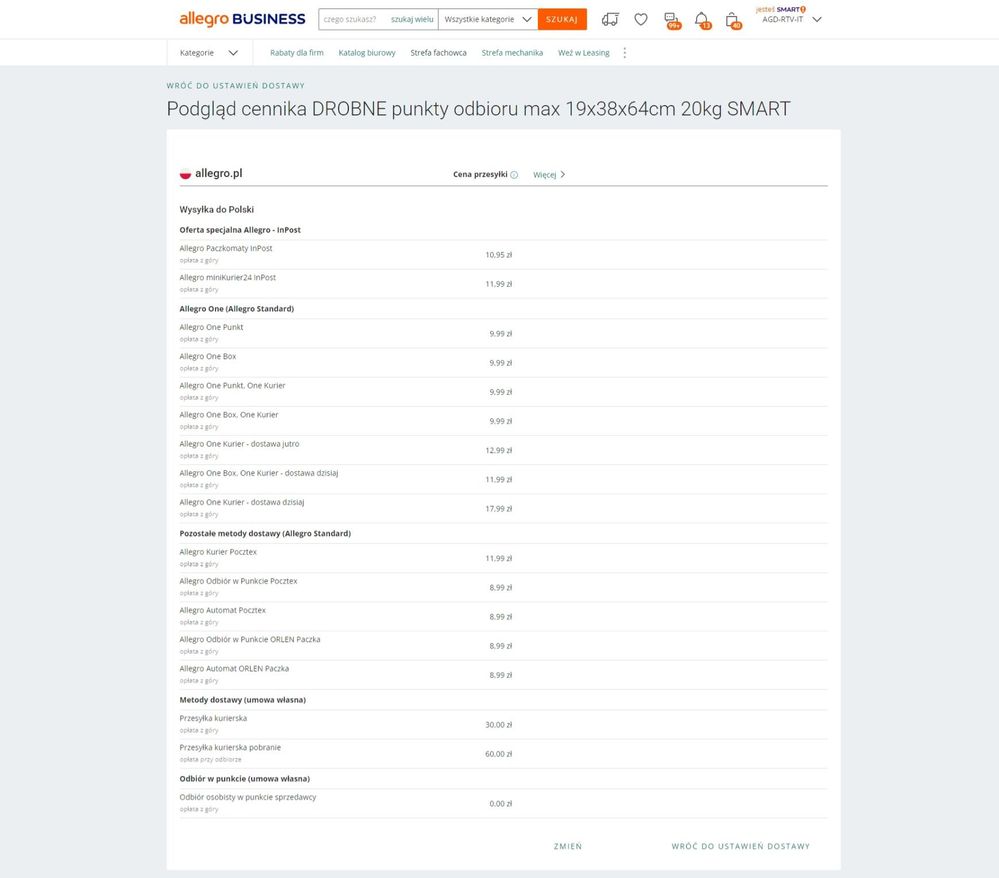Open shopping cart bag icon
The width and height of the screenshot is (999, 878).
click(x=733, y=20)
